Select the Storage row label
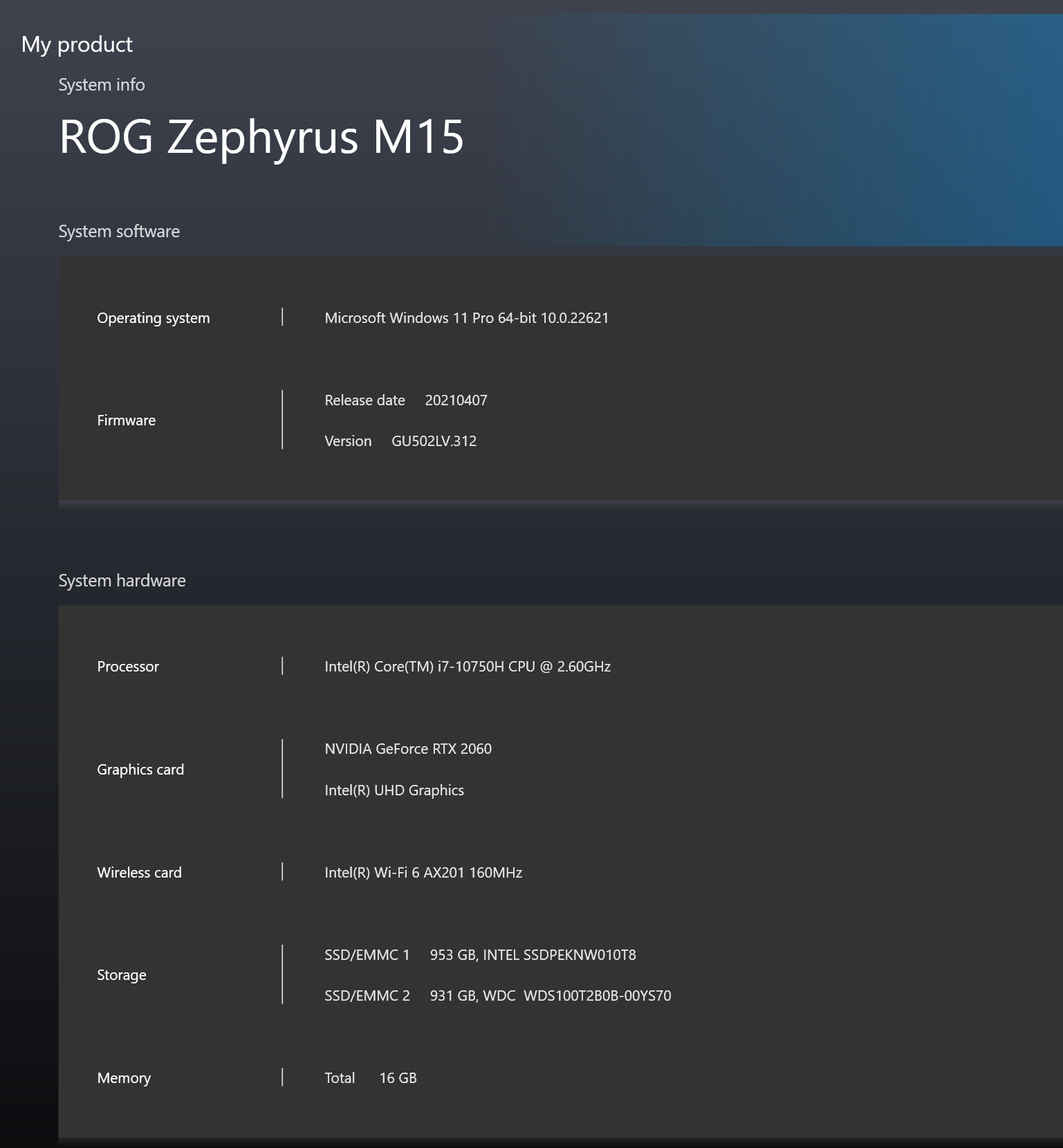 tap(122, 975)
